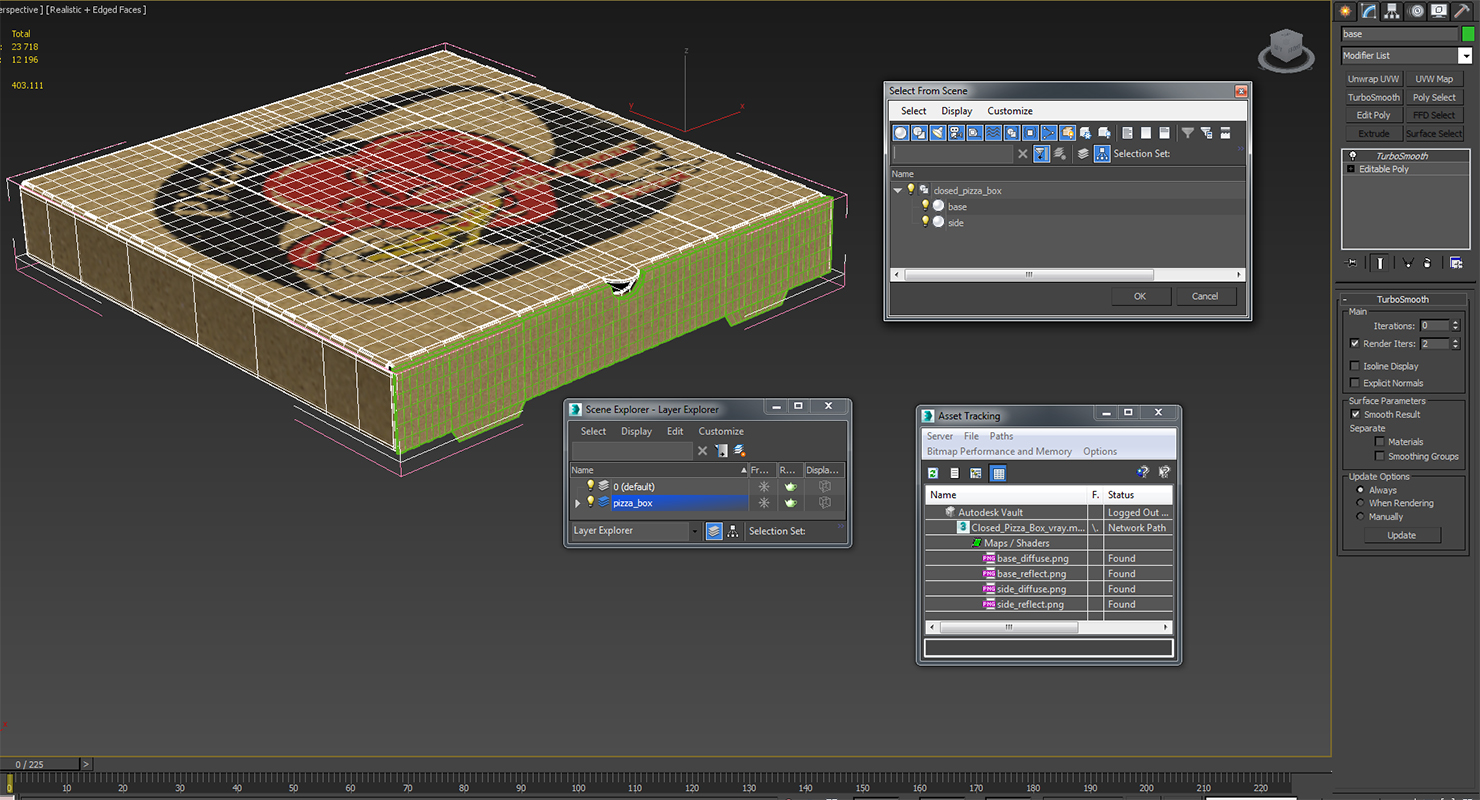Image resolution: width=1480 pixels, height=800 pixels.
Task: Open Customize menu in Select From Scene
Action: click(1010, 111)
